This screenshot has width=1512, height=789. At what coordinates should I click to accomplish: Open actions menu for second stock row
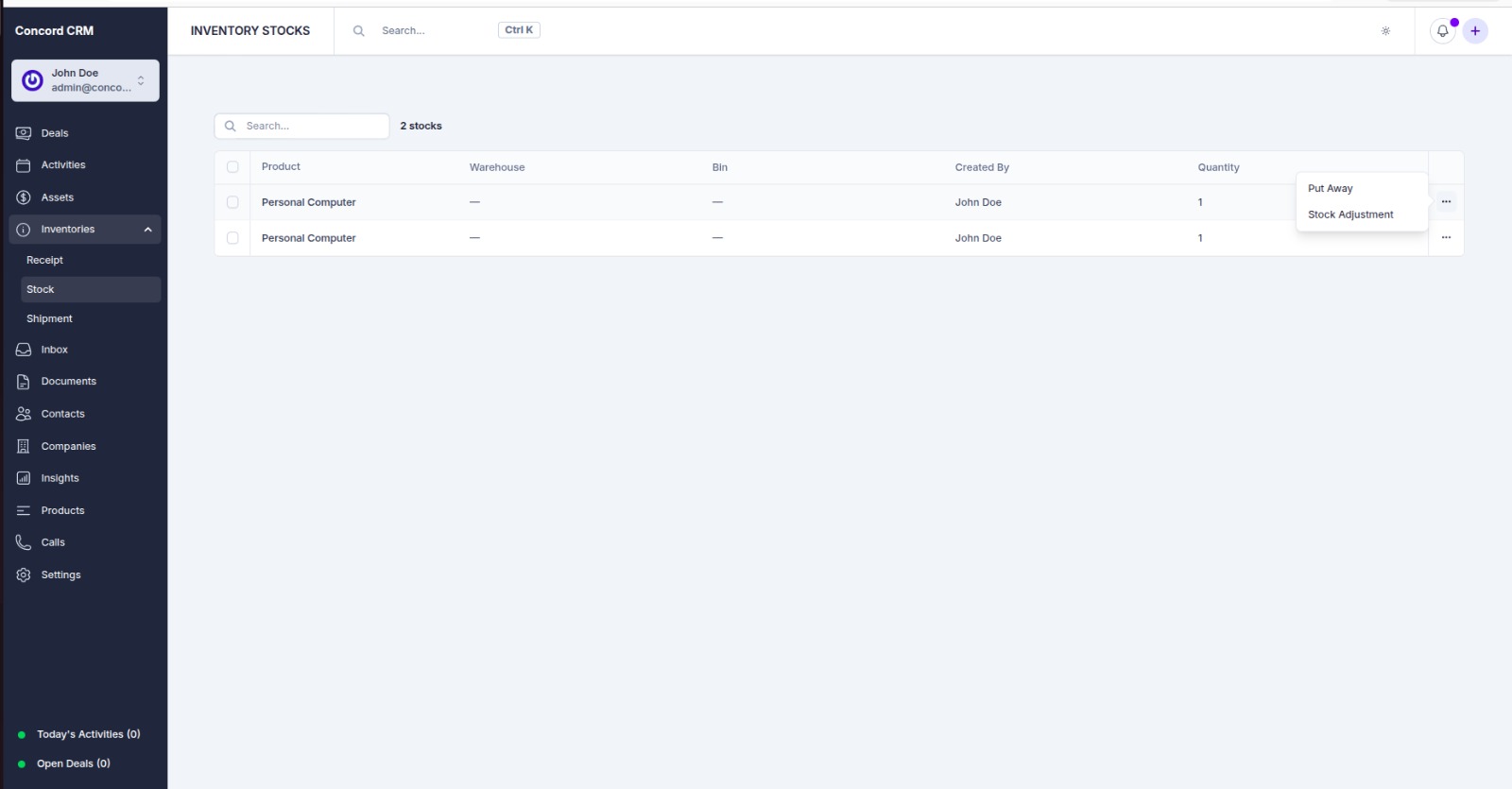tap(1446, 238)
